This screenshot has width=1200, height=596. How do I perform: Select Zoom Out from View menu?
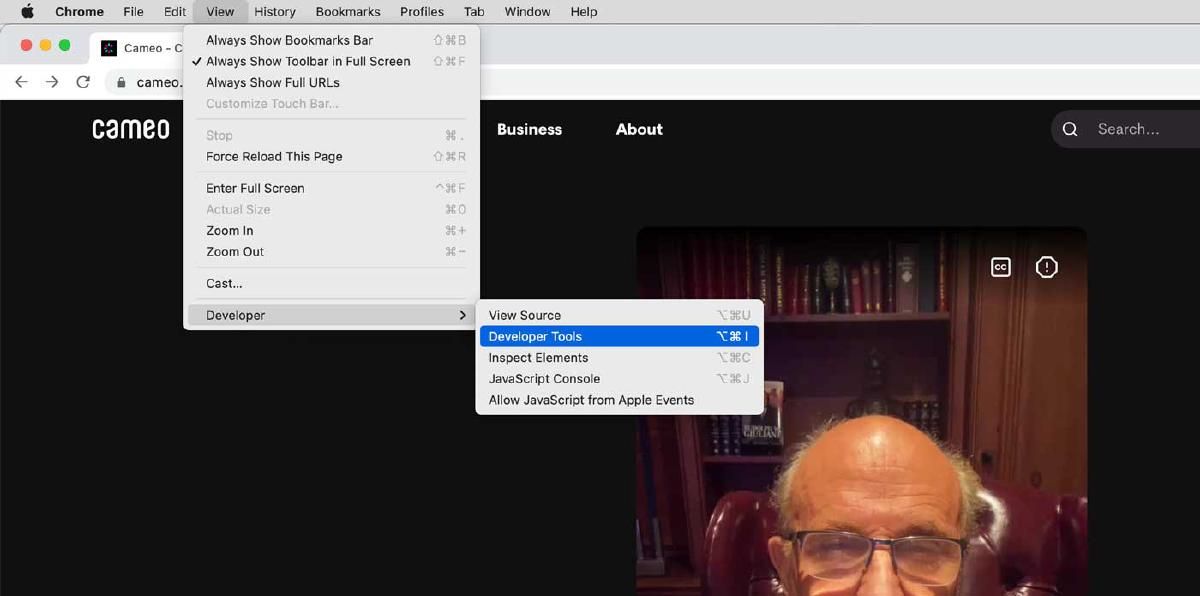click(331, 252)
